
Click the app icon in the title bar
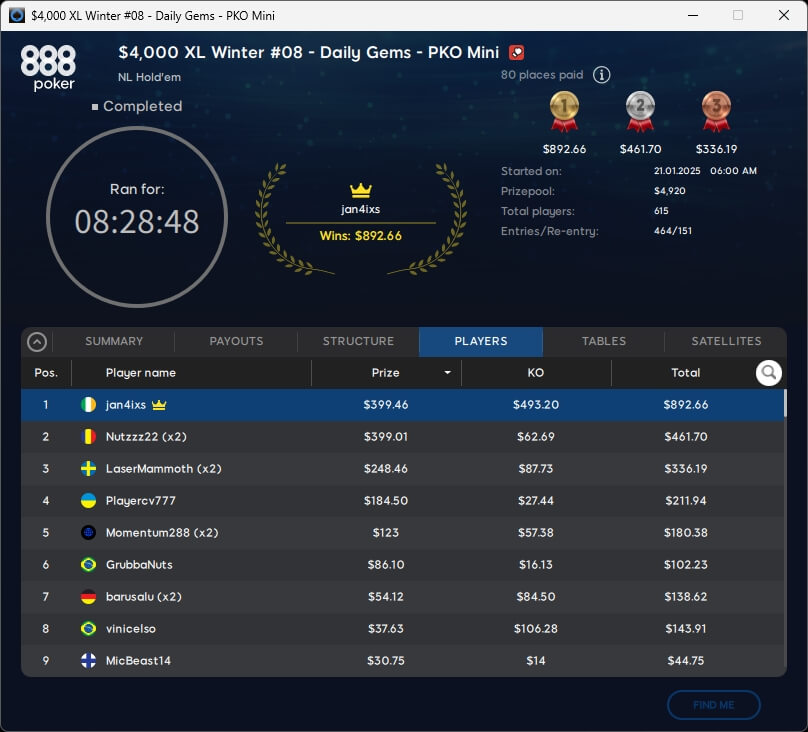tap(16, 15)
